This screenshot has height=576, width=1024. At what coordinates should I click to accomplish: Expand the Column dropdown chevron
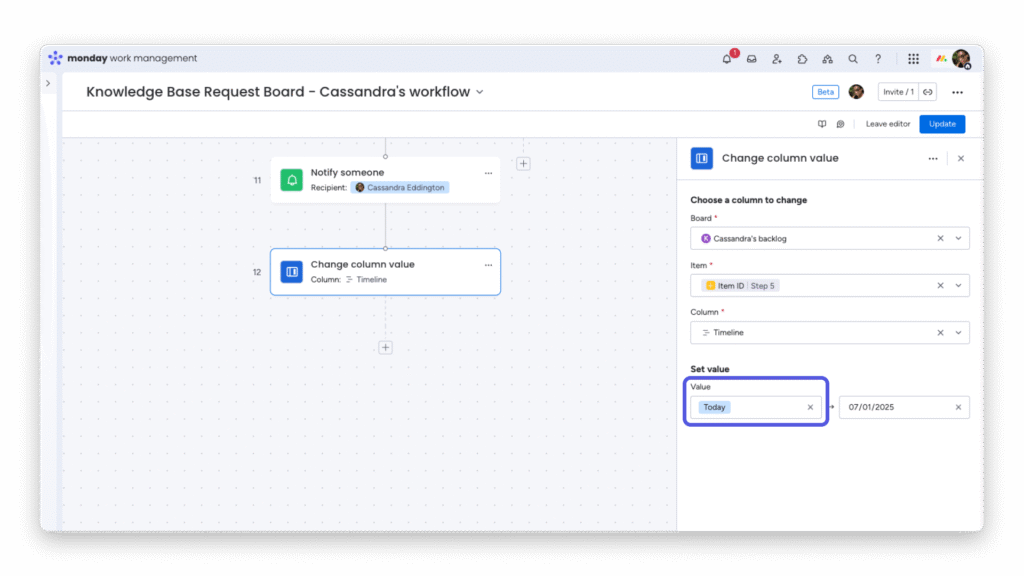coord(958,332)
